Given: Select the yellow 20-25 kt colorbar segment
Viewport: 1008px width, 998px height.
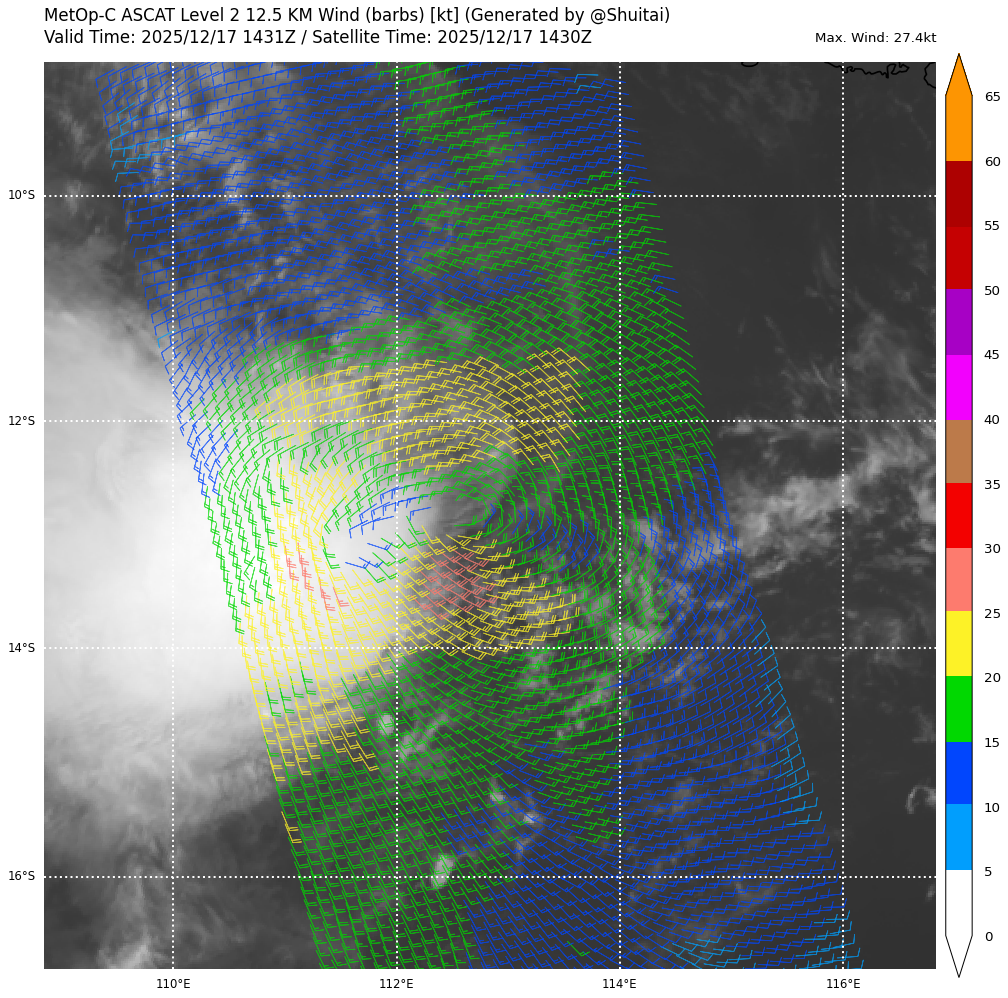Looking at the screenshot, I should (958, 643).
